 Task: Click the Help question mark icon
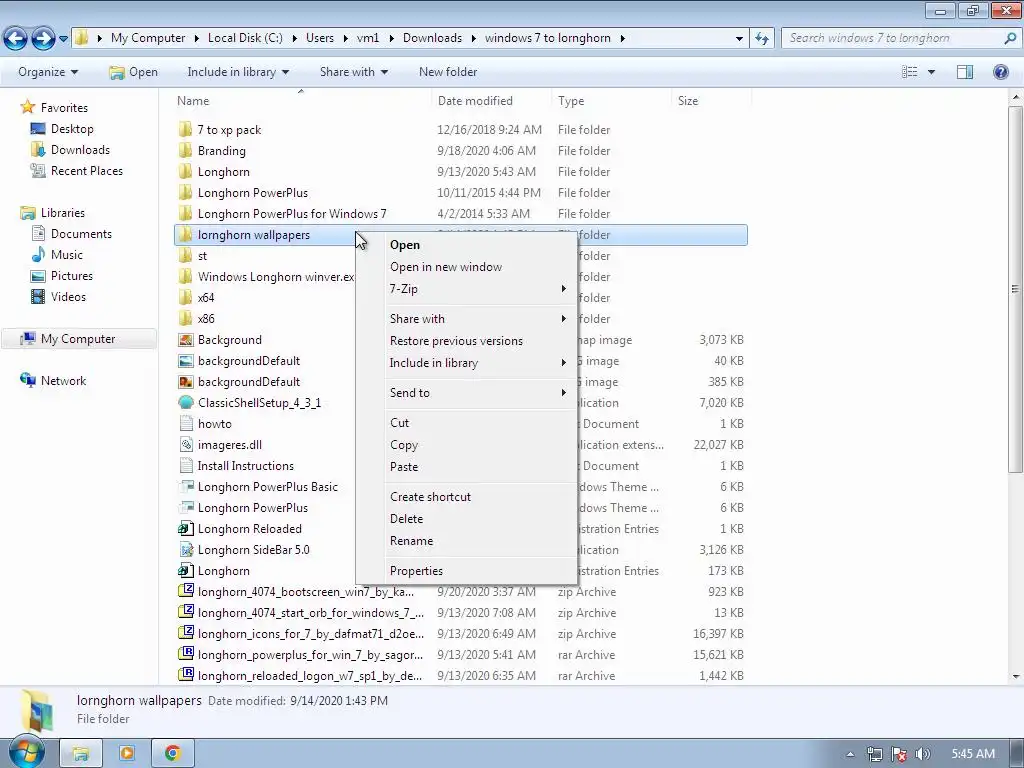1000,72
